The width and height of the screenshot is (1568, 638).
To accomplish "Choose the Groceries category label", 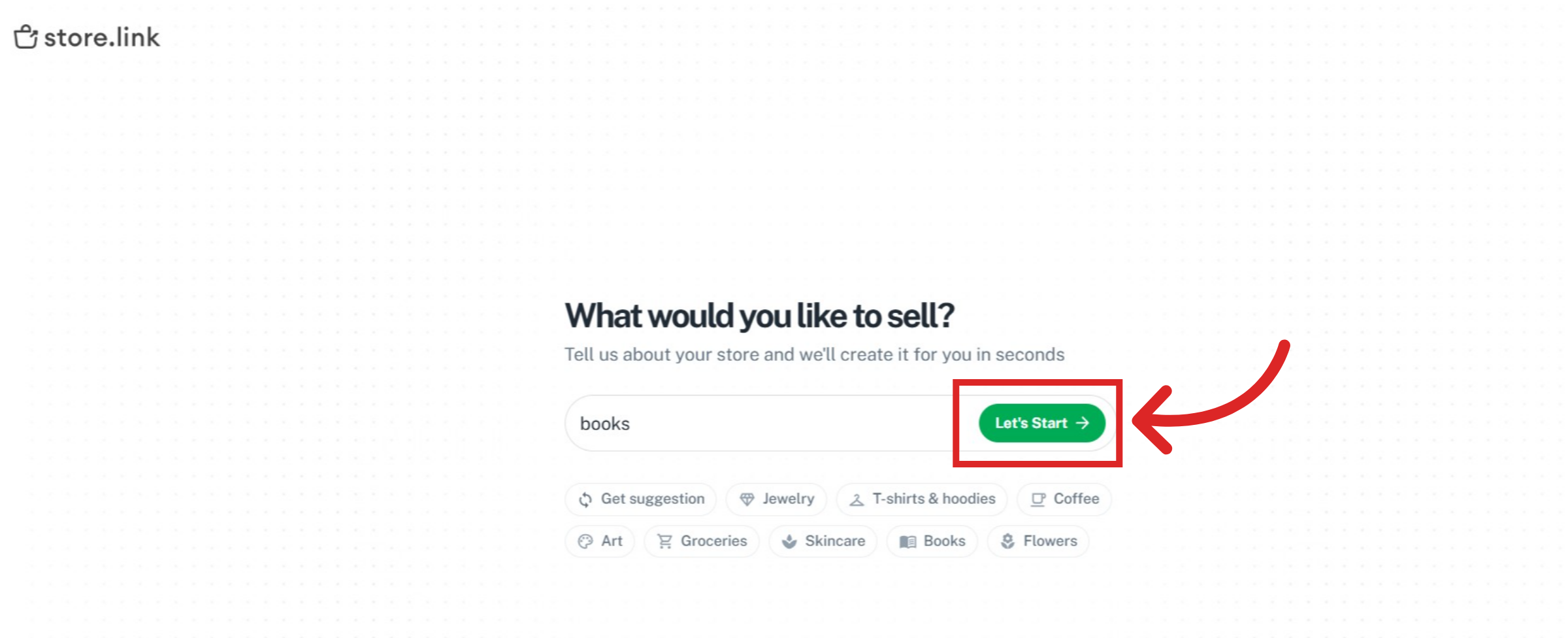I will click(713, 541).
